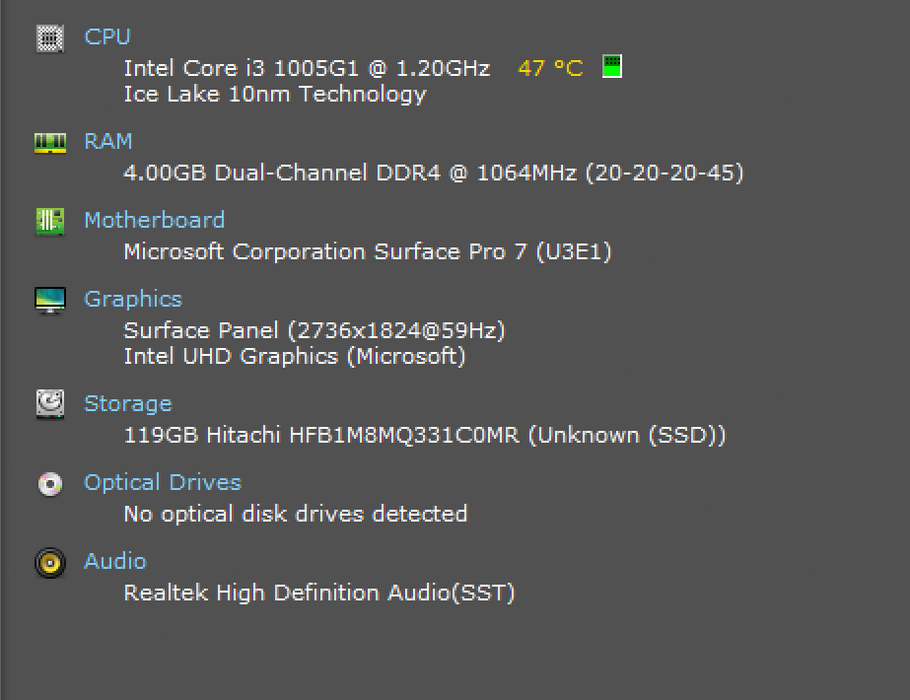Expand the Graphics section details
The image size is (910, 700).
click(133, 299)
